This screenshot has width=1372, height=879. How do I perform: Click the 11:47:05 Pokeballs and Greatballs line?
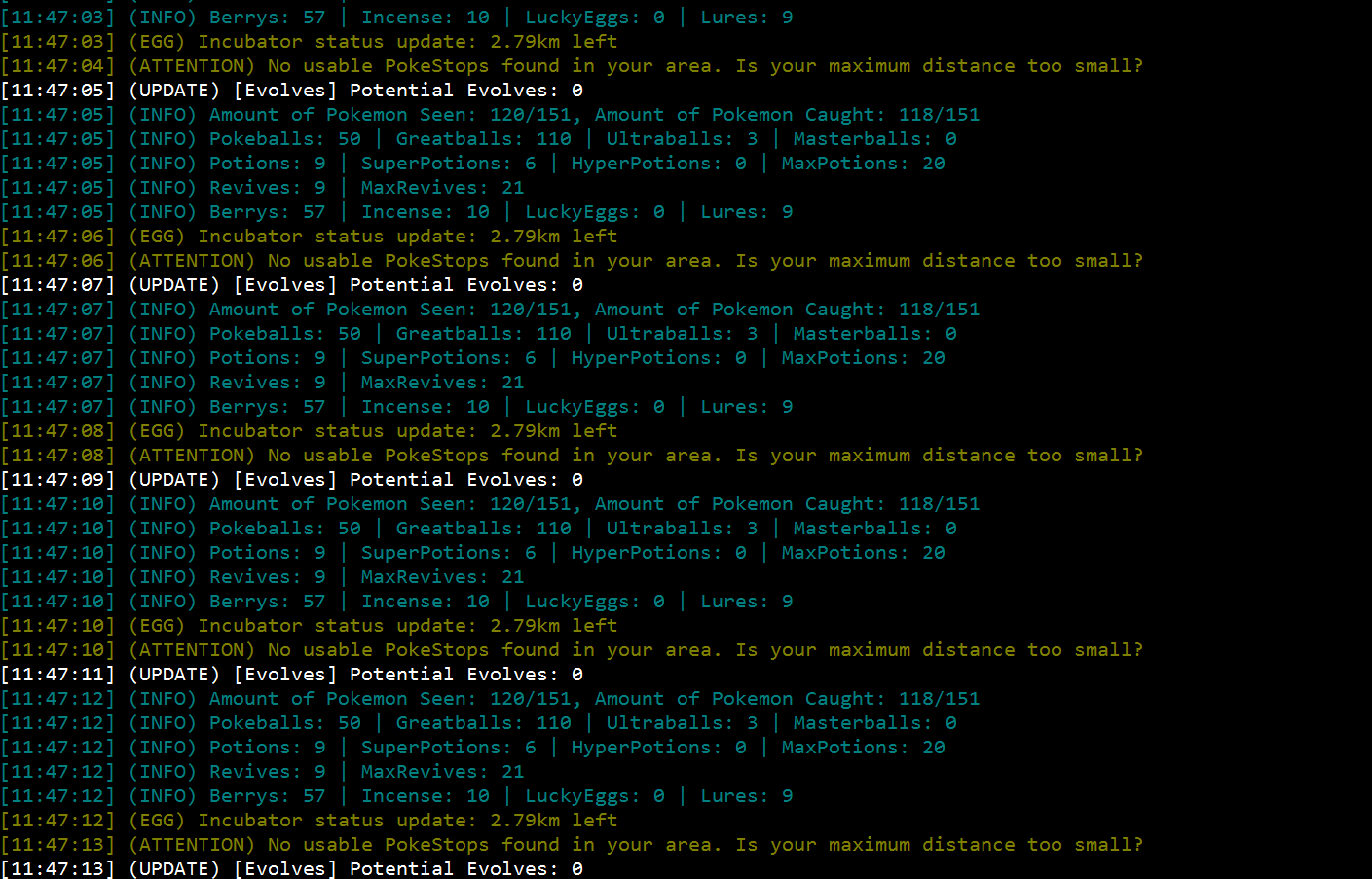point(478,139)
